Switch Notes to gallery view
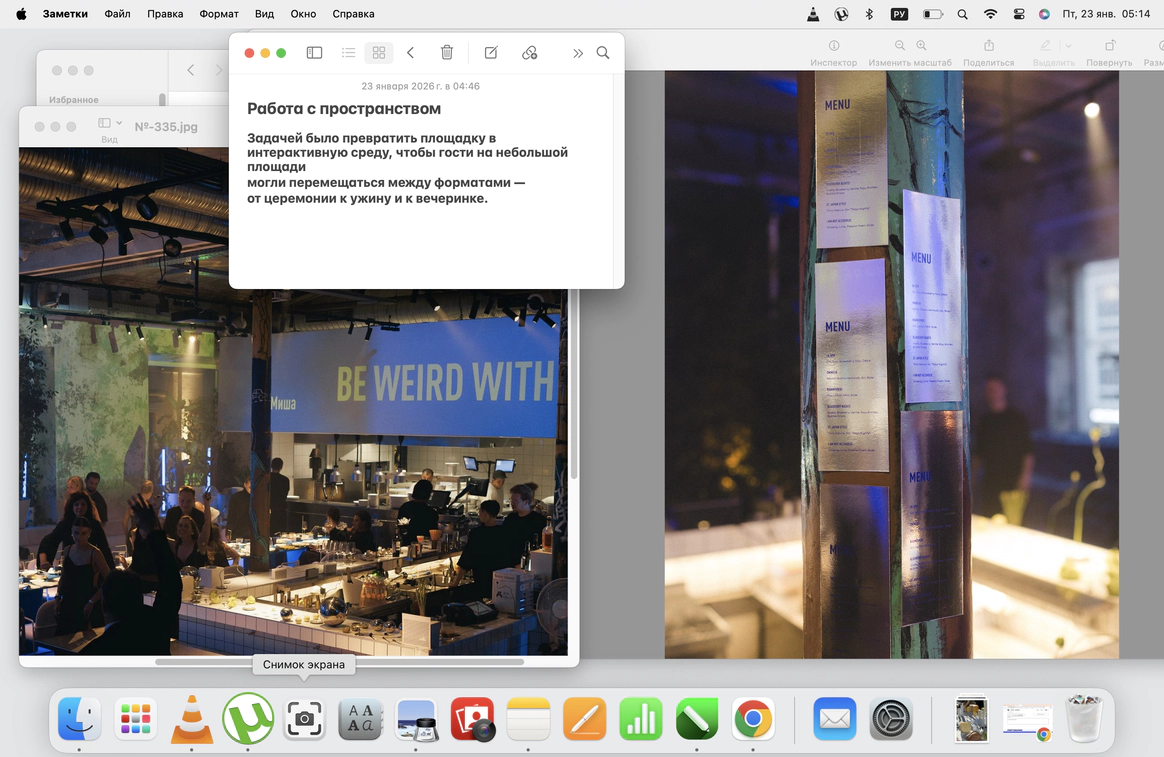This screenshot has height=757, width=1164. [378, 53]
